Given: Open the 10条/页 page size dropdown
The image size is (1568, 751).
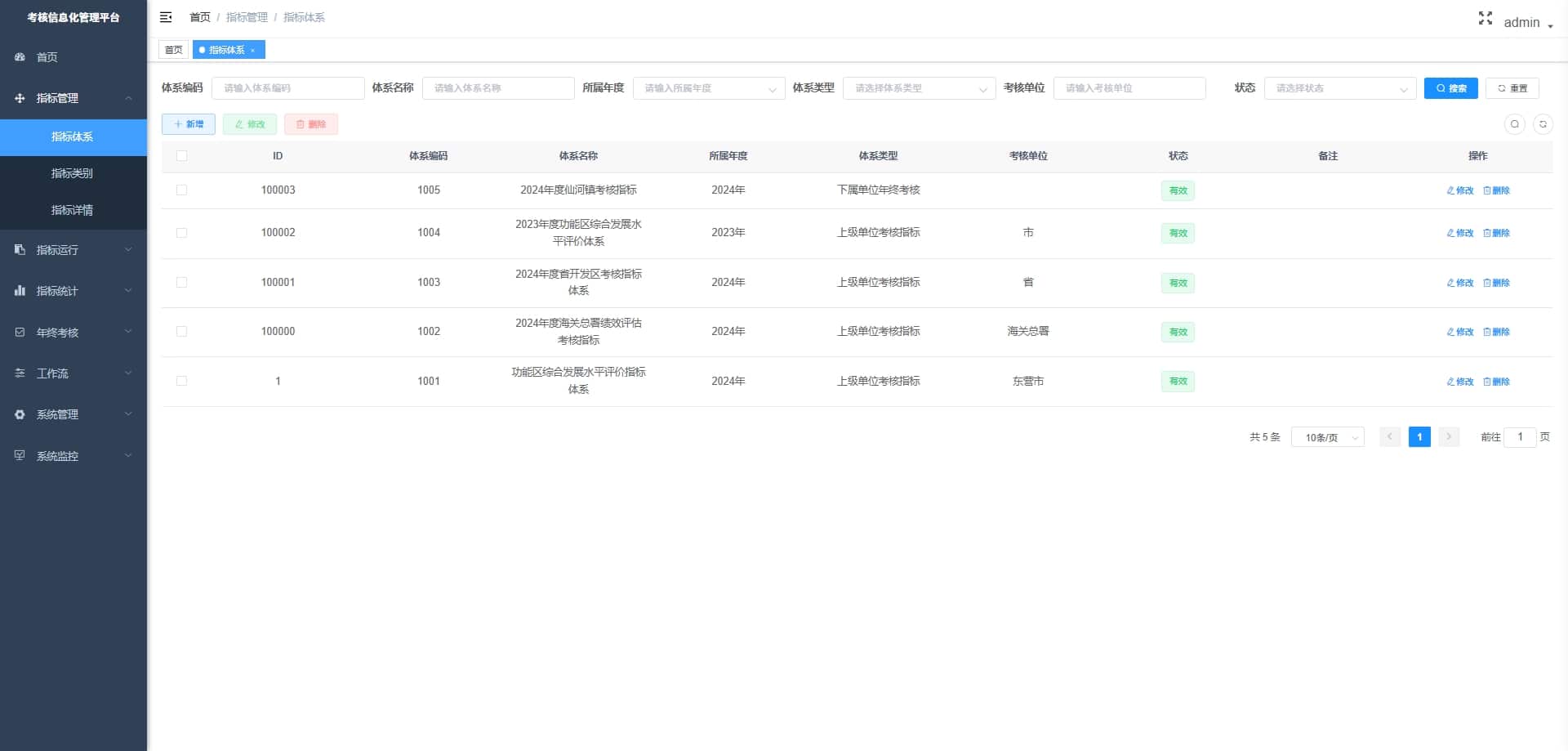Looking at the screenshot, I should [1328, 437].
